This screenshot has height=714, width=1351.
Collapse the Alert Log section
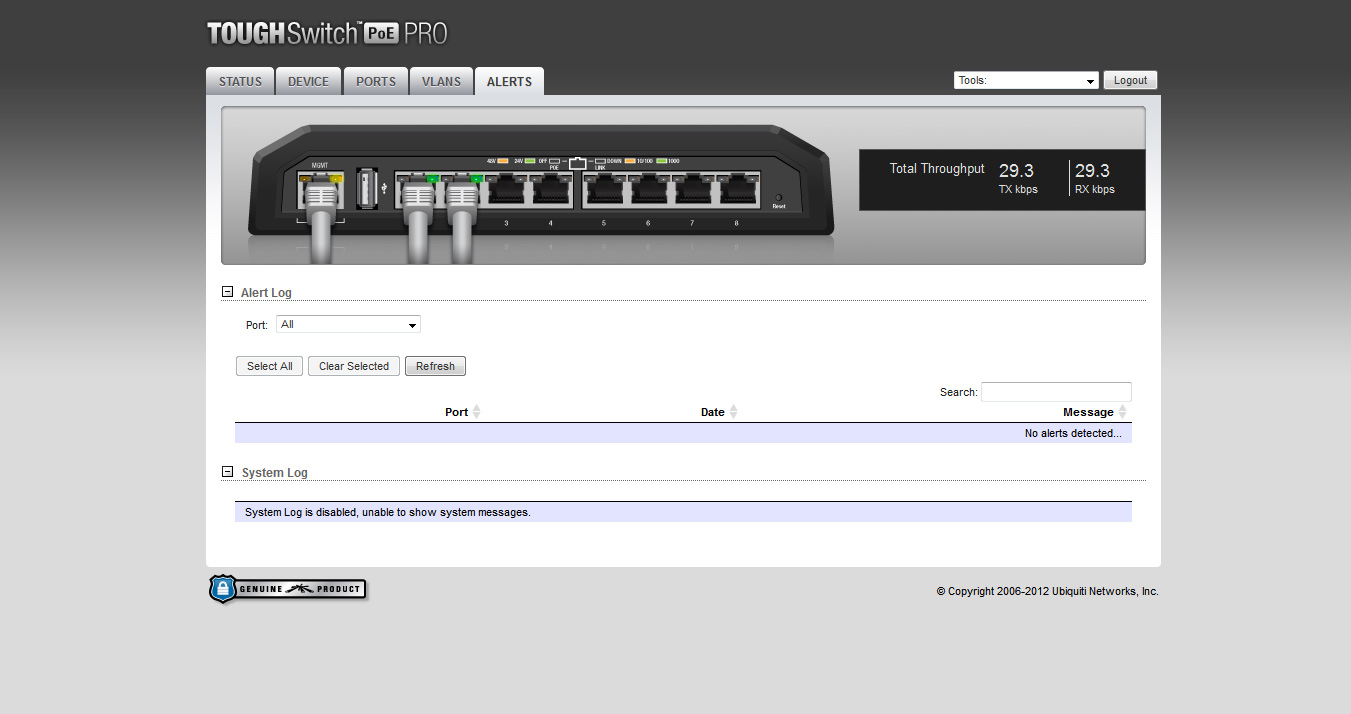coord(228,293)
